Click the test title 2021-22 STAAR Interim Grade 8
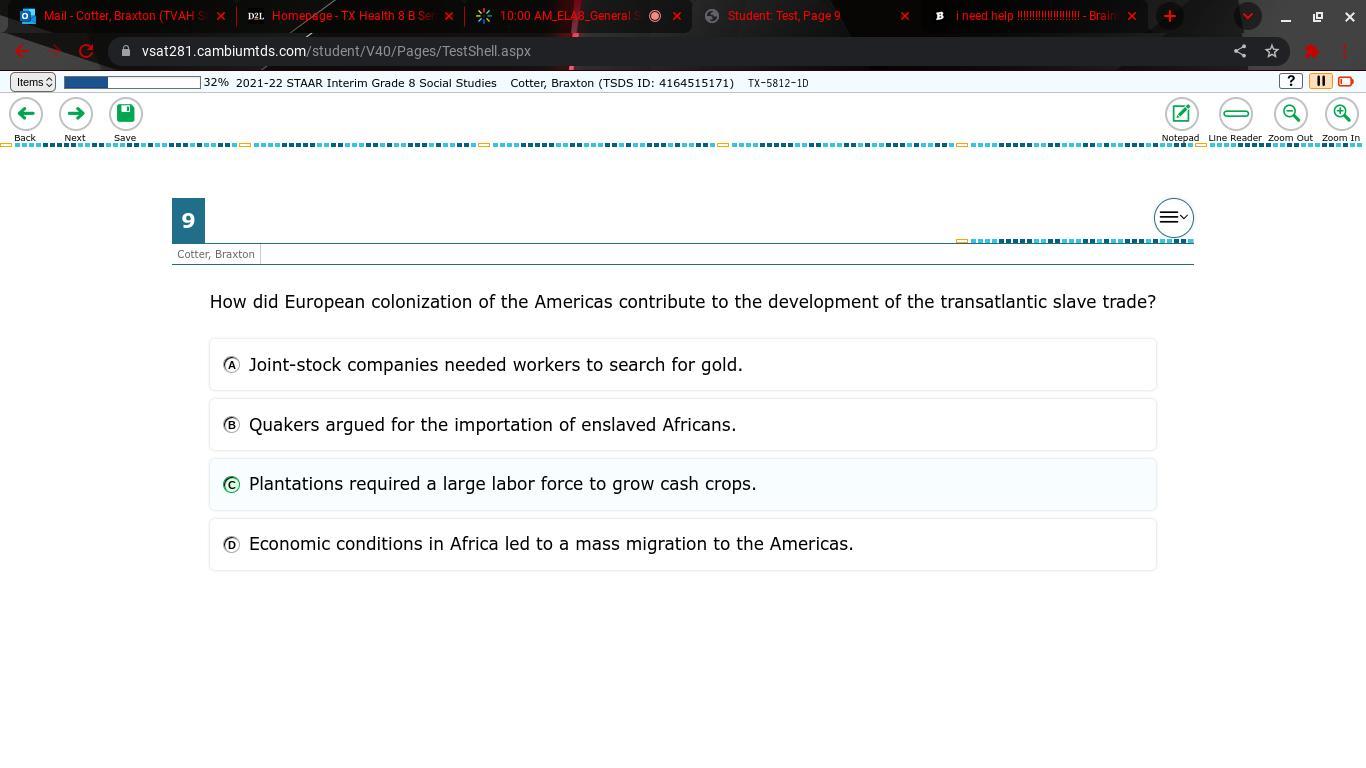This screenshot has width=1366, height=768. (x=366, y=83)
